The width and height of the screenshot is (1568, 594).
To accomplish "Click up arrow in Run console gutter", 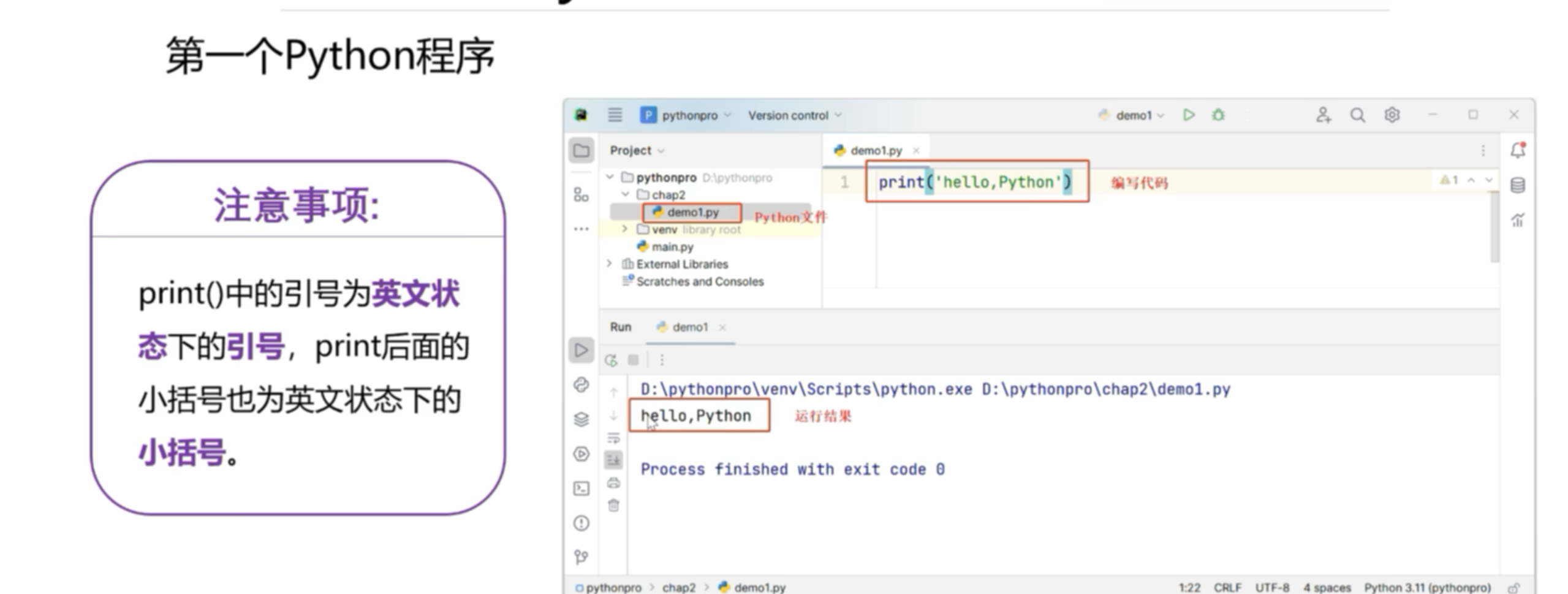I will click(613, 392).
